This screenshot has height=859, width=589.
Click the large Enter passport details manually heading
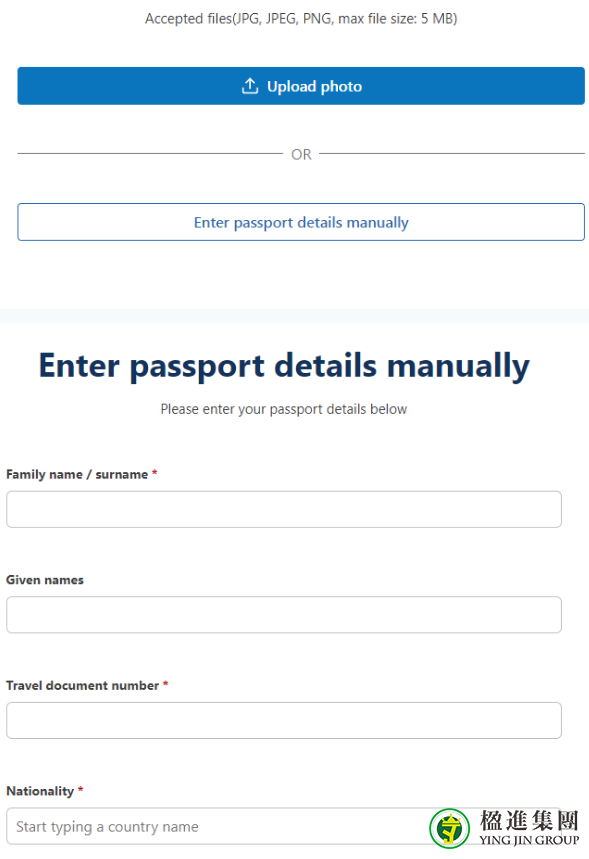click(284, 366)
